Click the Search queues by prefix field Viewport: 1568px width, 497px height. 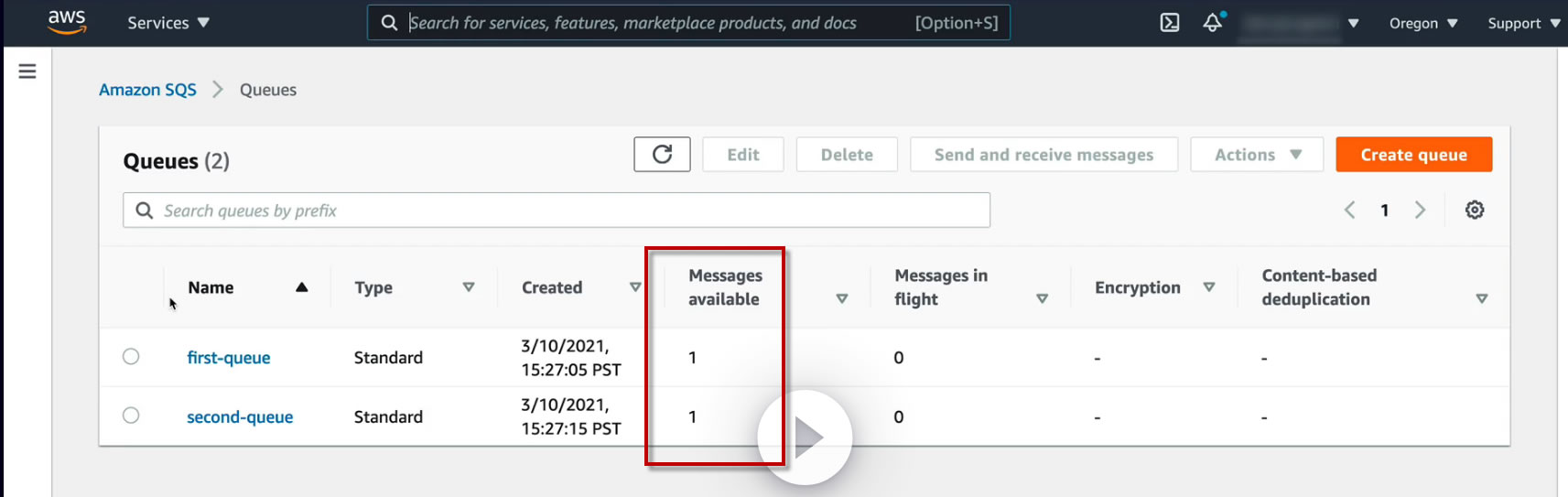557,211
